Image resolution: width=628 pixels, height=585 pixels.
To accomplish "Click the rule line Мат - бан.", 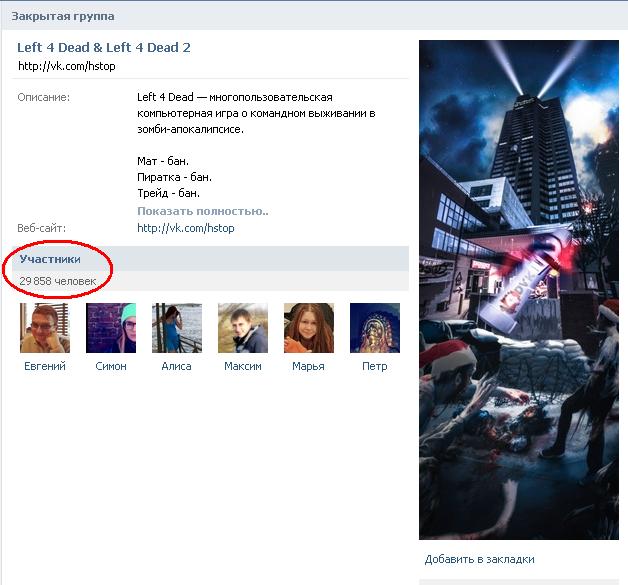I will click(x=163, y=161).
